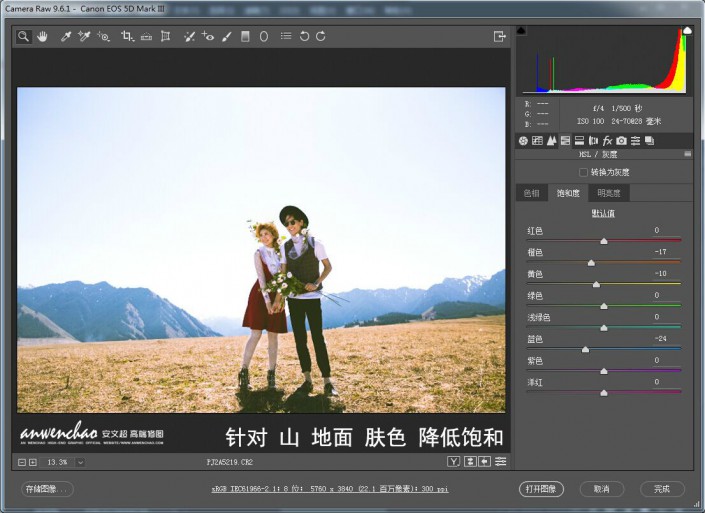This screenshot has width=705, height=513.
Task: Click the 绿色 value field
Action: [665, 295]
